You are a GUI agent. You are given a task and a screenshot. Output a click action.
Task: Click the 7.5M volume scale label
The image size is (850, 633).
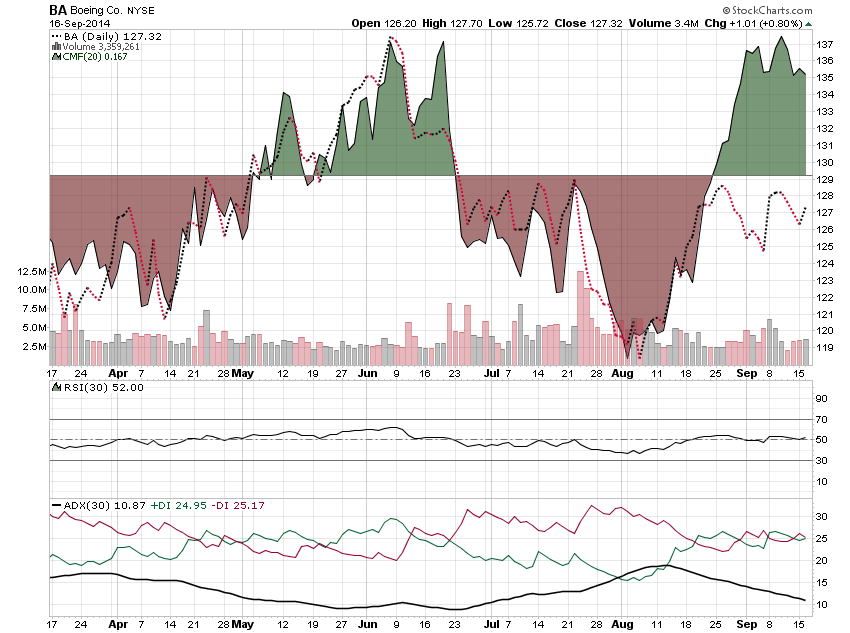point(35,309)
